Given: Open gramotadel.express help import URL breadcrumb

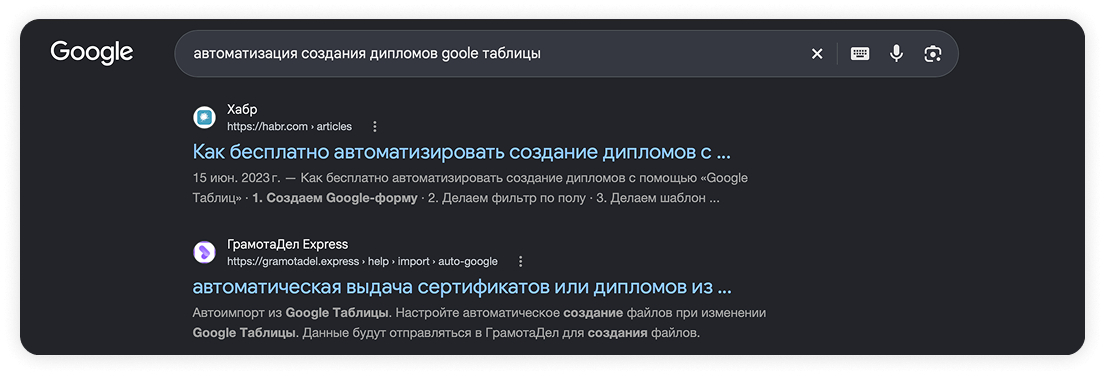Looking at the screenshot, I should 362,261.
